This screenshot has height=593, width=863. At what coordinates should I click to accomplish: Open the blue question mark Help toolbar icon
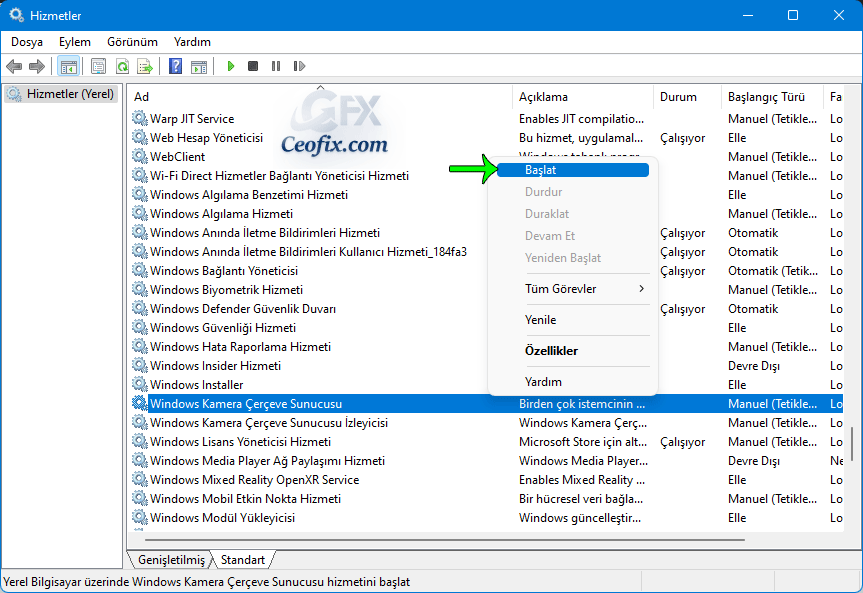pos(176,67)
